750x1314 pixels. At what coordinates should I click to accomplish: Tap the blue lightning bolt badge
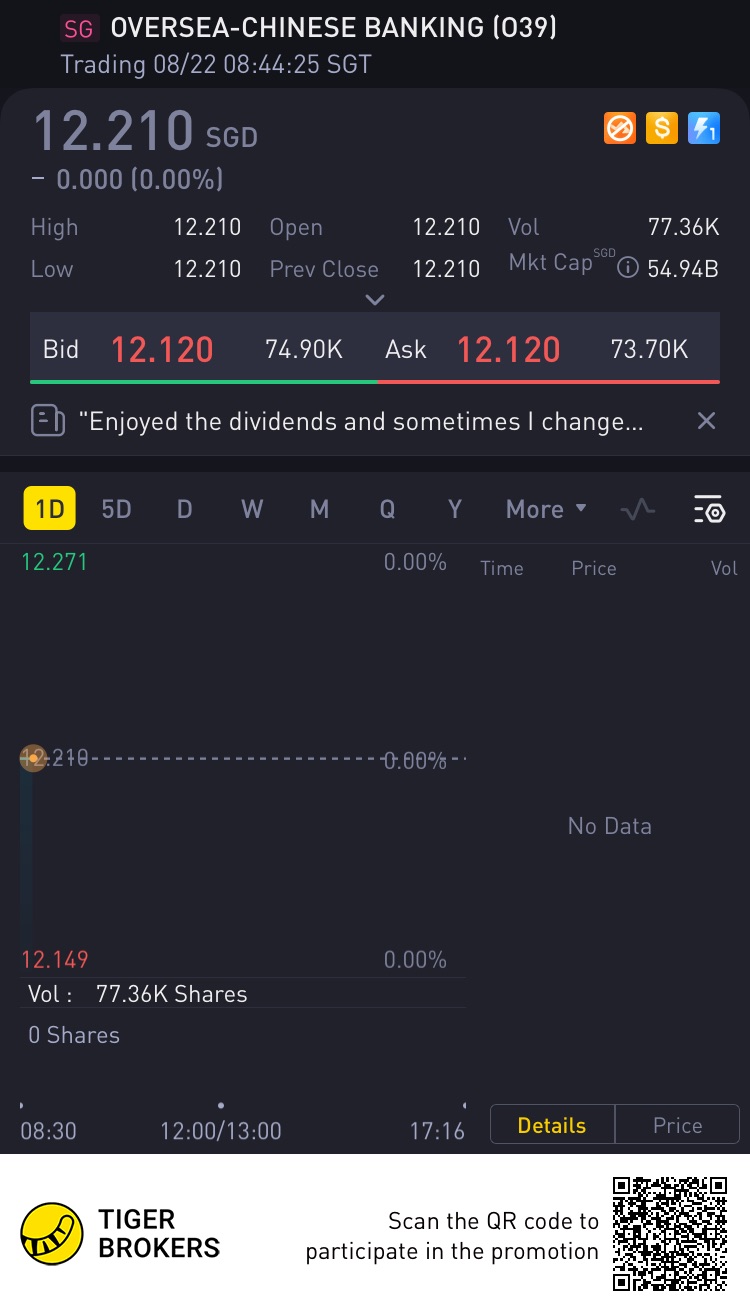click(704, 128)
